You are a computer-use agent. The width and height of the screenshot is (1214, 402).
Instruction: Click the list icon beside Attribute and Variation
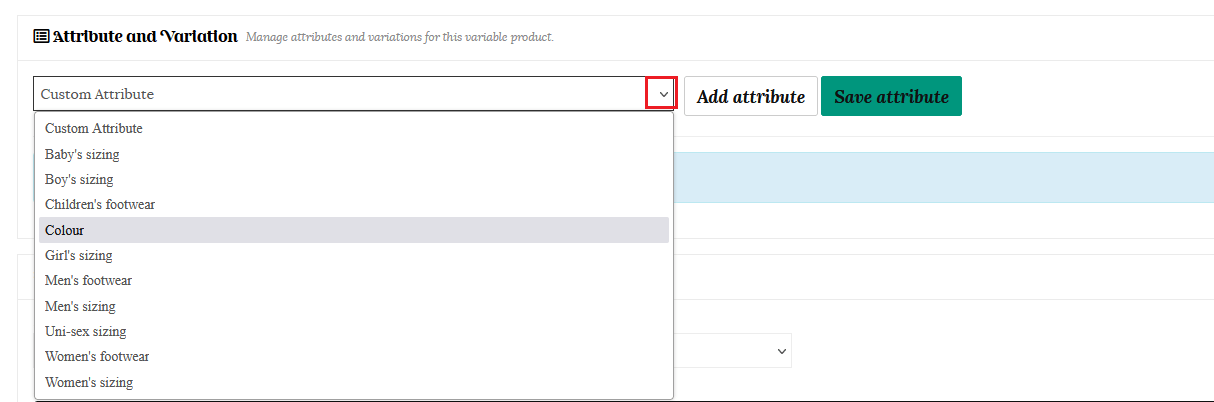pos(41,36)
